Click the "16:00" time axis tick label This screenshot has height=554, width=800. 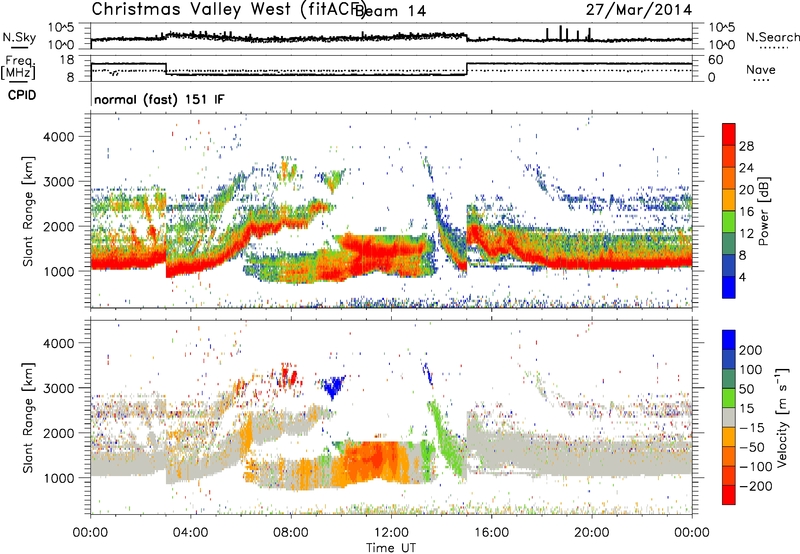pyautogui.click(x=491, y=533)
